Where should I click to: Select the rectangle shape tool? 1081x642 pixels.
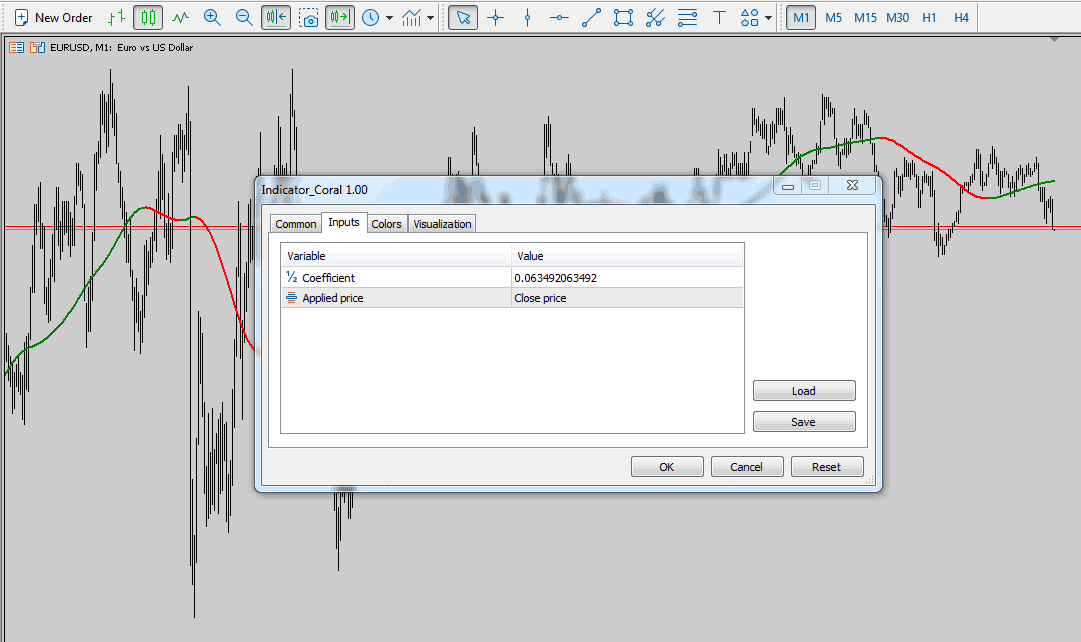623,17
